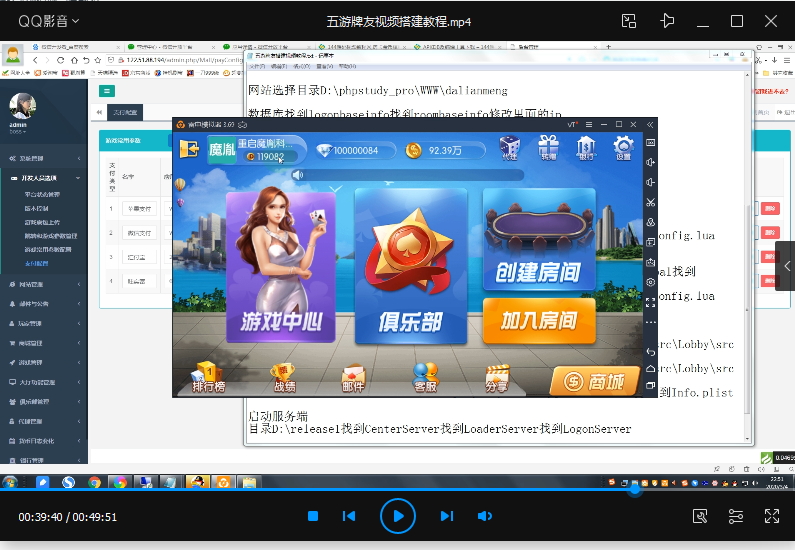
Task: Expand the cart icon item in admin sidebar
Action: (45, 343)
